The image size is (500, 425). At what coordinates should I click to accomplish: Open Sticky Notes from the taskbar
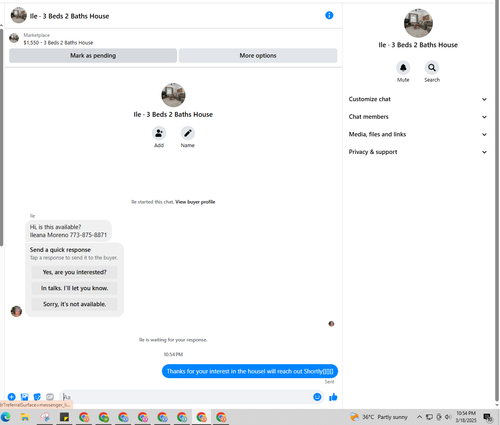coord(64,417)
